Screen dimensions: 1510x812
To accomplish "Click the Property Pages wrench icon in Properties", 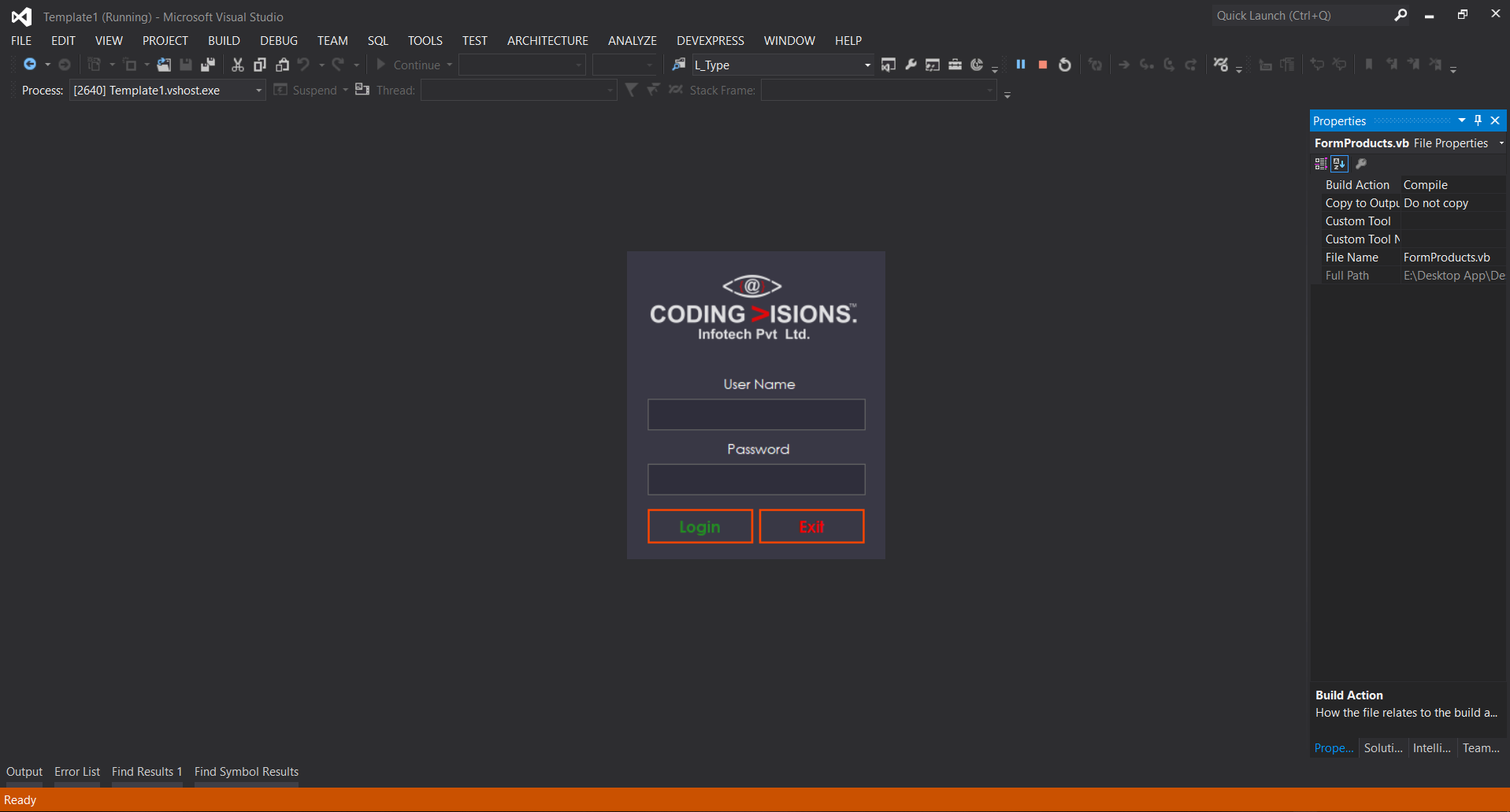I will 1361,164.
